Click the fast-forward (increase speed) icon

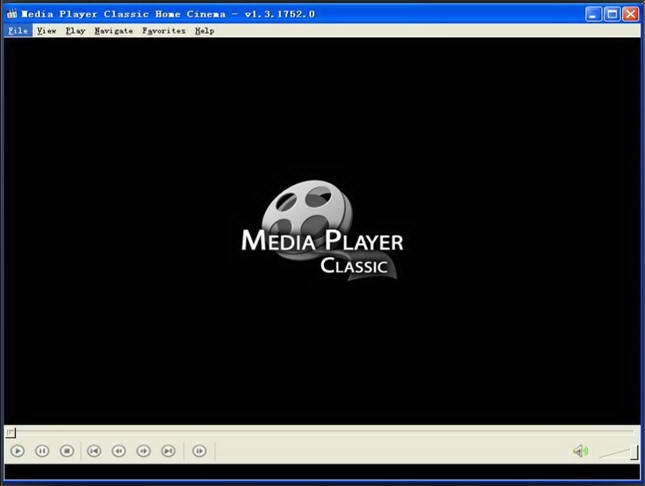(x=143, y=451)
